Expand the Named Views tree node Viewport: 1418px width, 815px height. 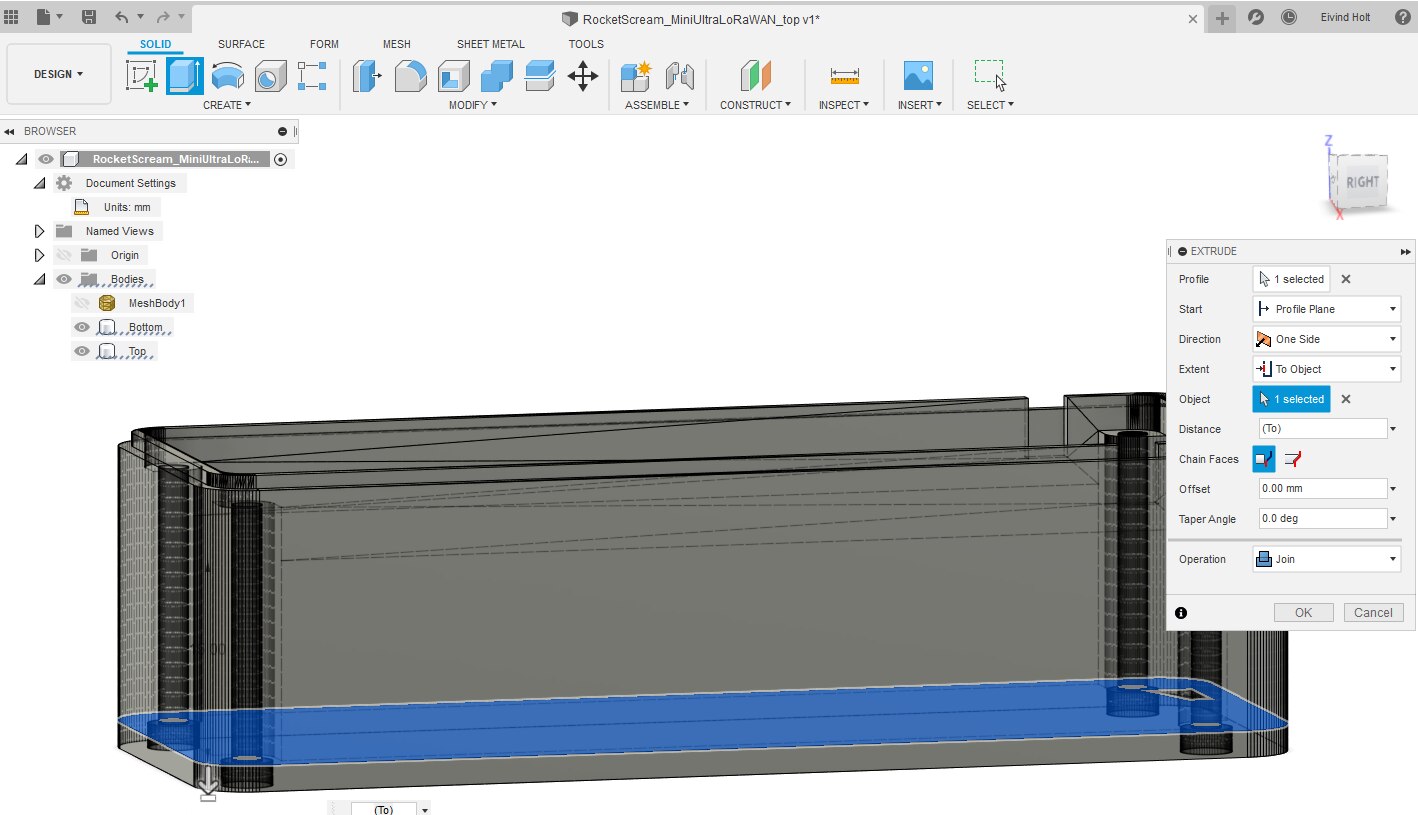[x=40, y=231]
